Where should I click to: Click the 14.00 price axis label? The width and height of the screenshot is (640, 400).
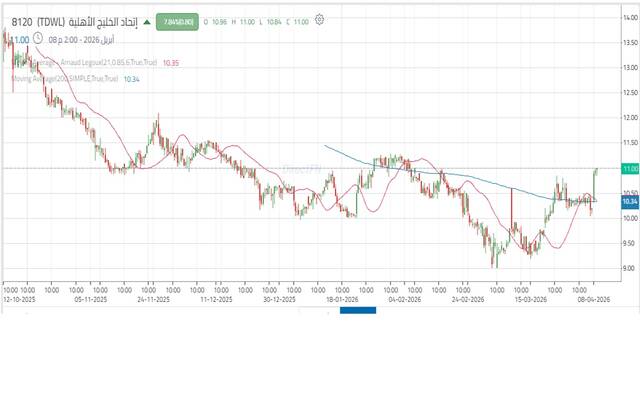tap(629, 18)
